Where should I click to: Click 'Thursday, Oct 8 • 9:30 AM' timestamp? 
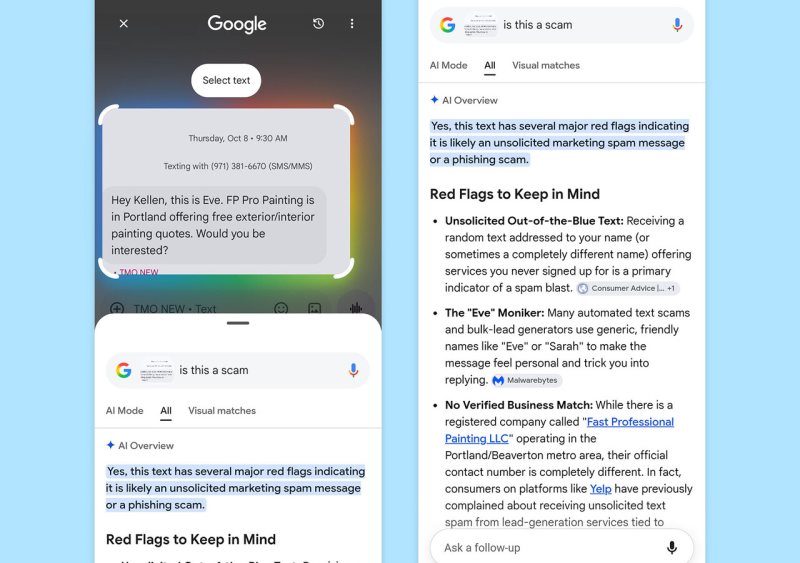pos(238,138)
